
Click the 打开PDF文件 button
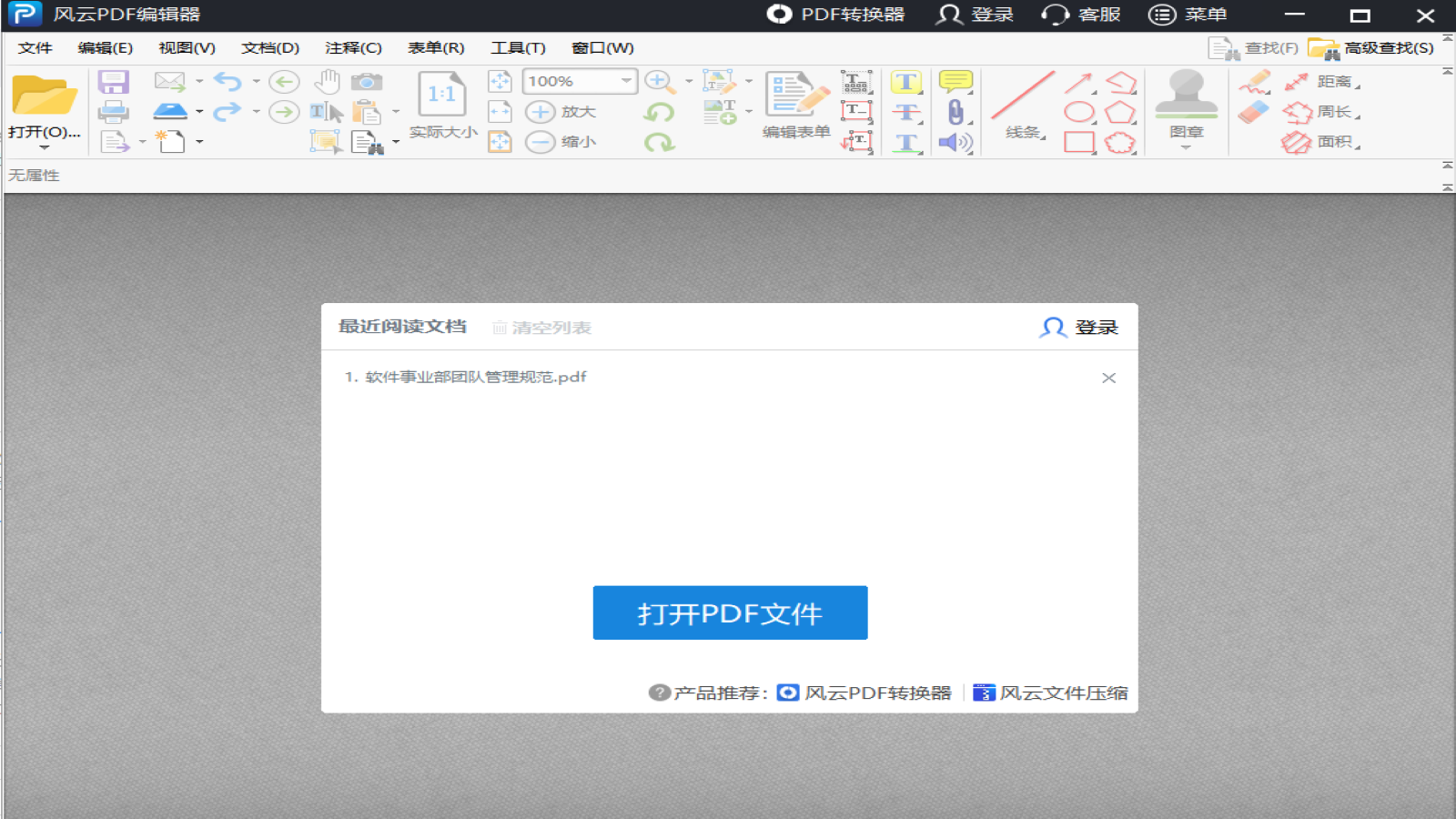click(730, 612)
